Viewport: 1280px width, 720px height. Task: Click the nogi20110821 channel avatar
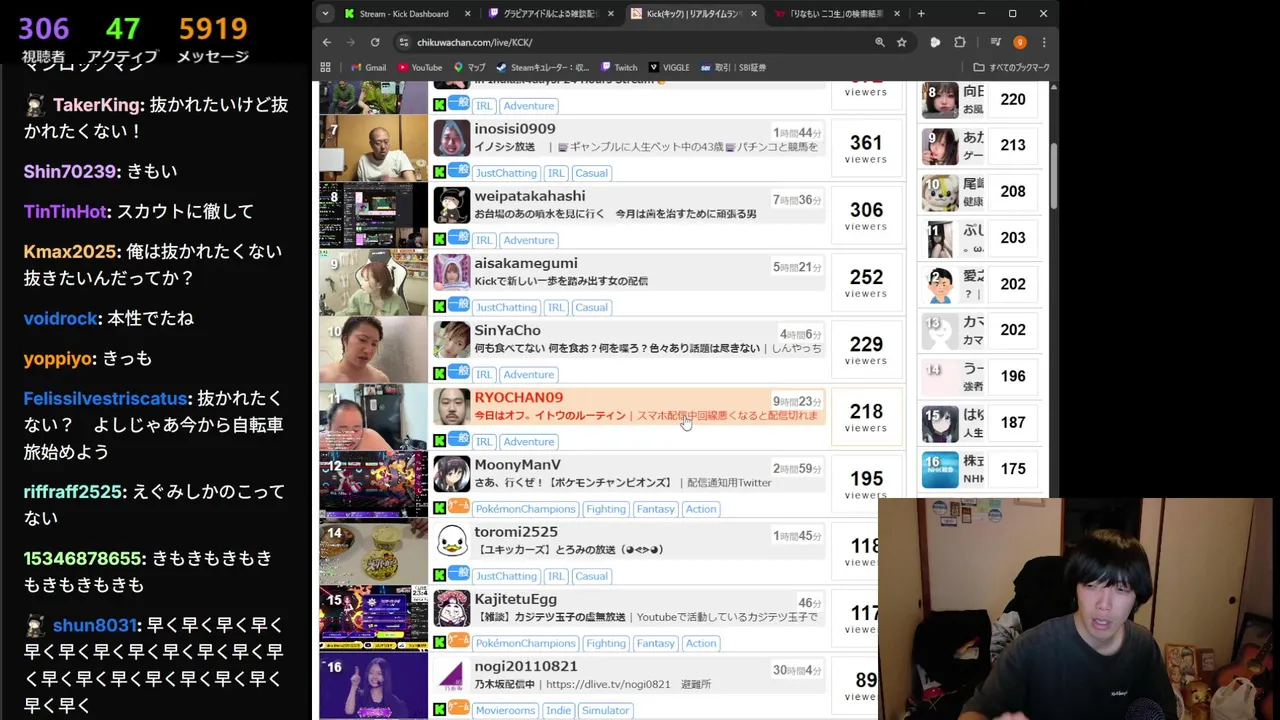pyautogui.click(x=452, y=675)
